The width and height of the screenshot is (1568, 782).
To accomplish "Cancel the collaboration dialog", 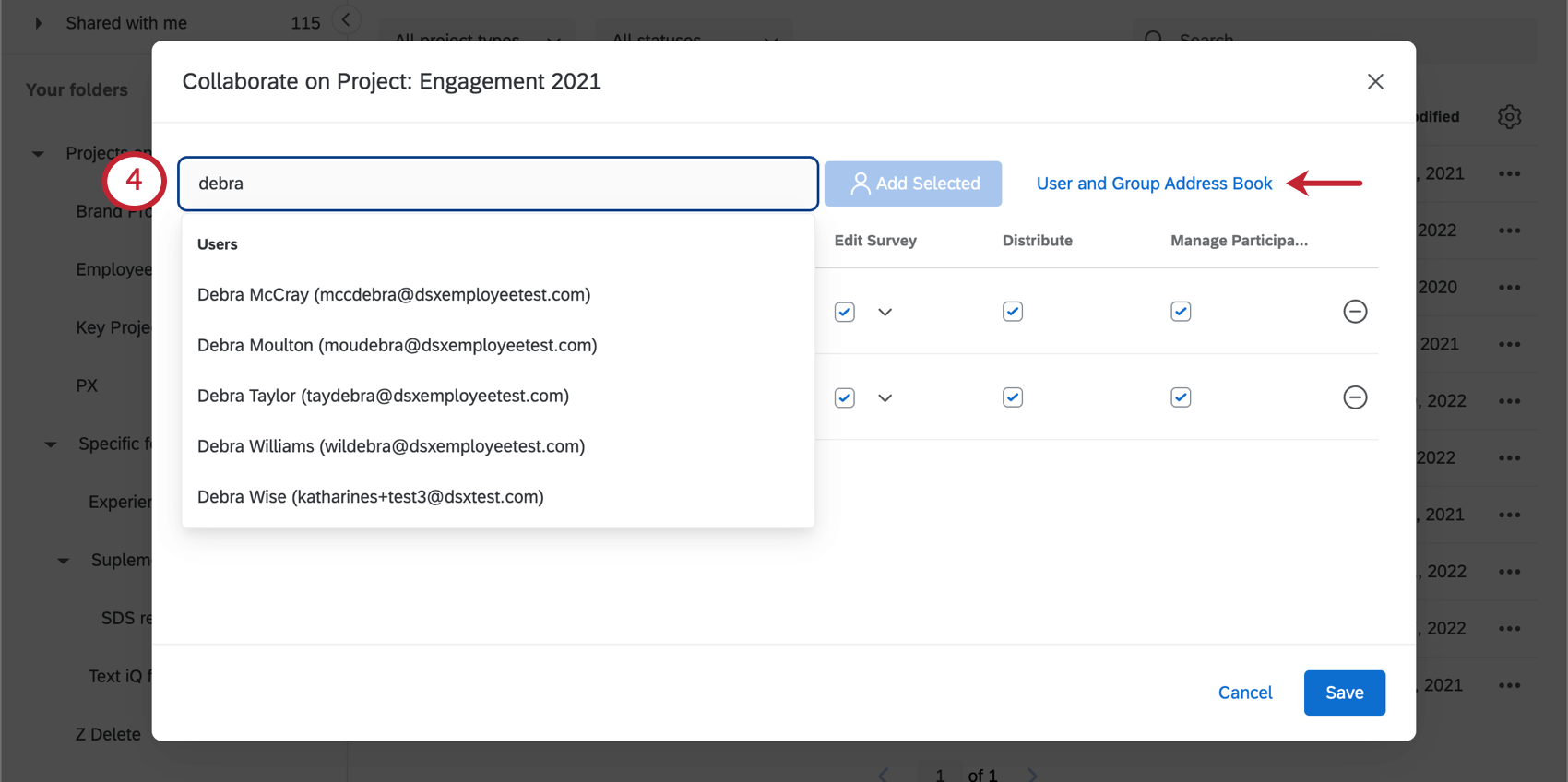I will click(x=1244, y=693).
